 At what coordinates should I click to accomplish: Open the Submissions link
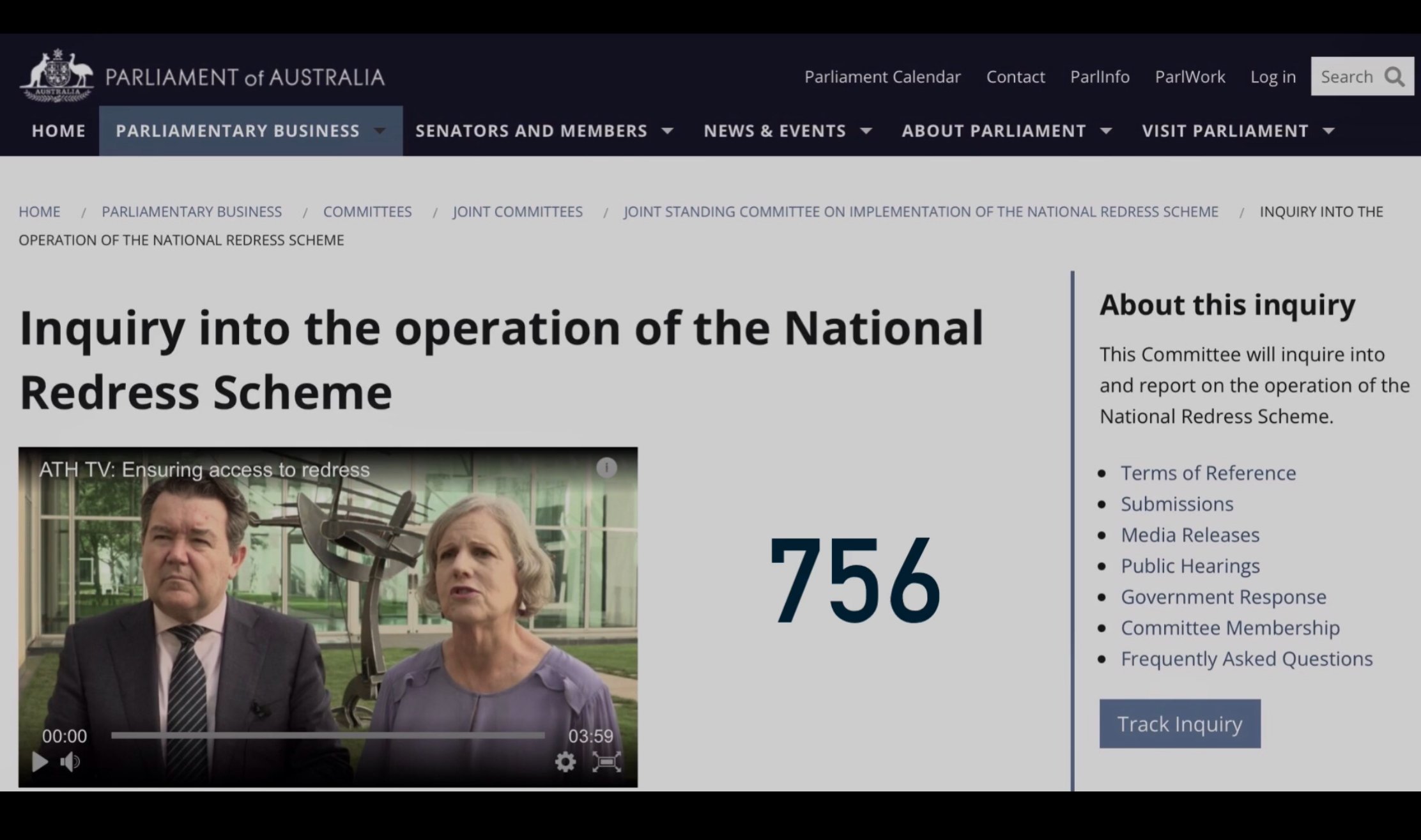point(1177,504)
